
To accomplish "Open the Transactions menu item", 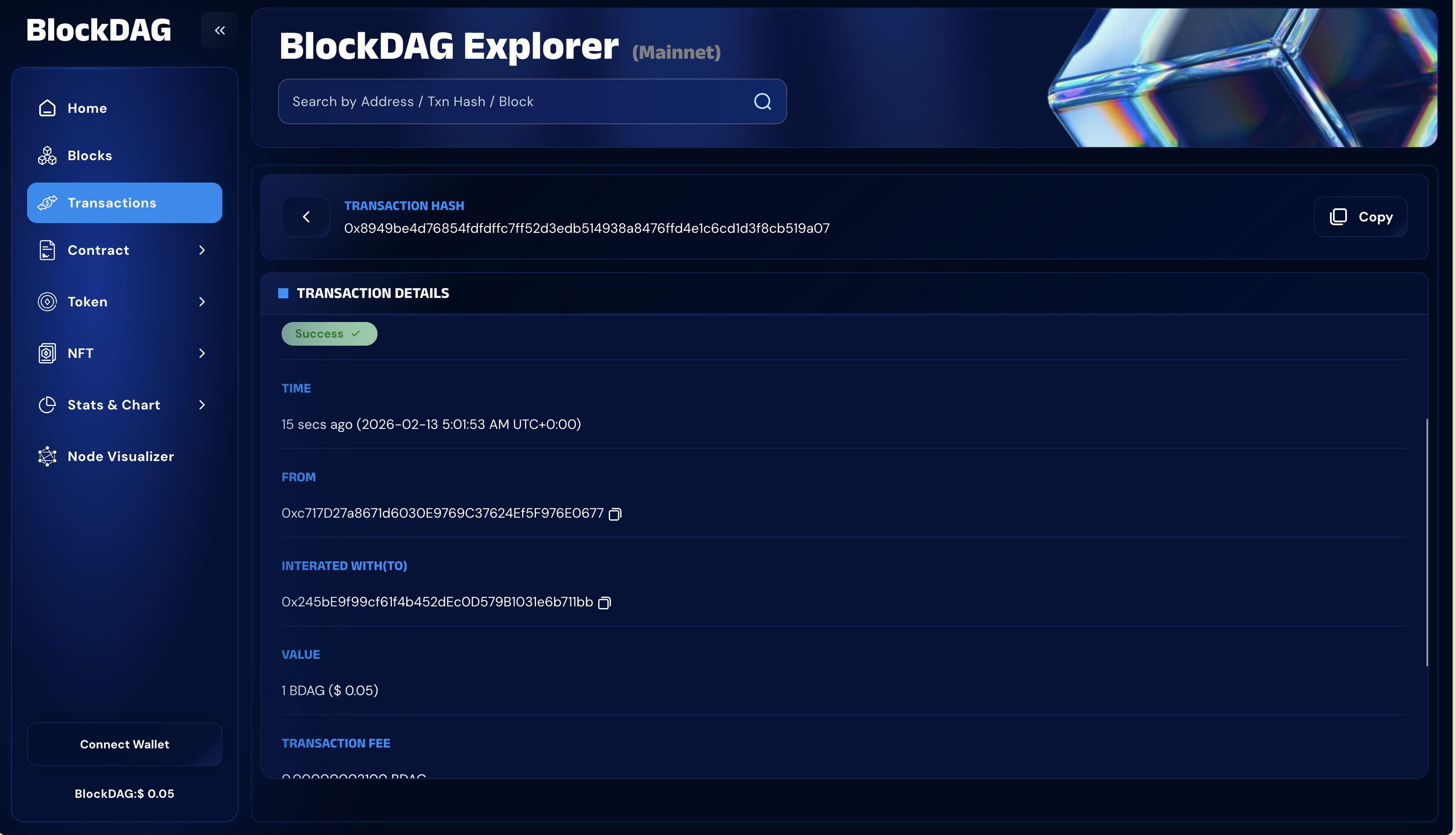I will pyautogui.click(x=124, y=203).
